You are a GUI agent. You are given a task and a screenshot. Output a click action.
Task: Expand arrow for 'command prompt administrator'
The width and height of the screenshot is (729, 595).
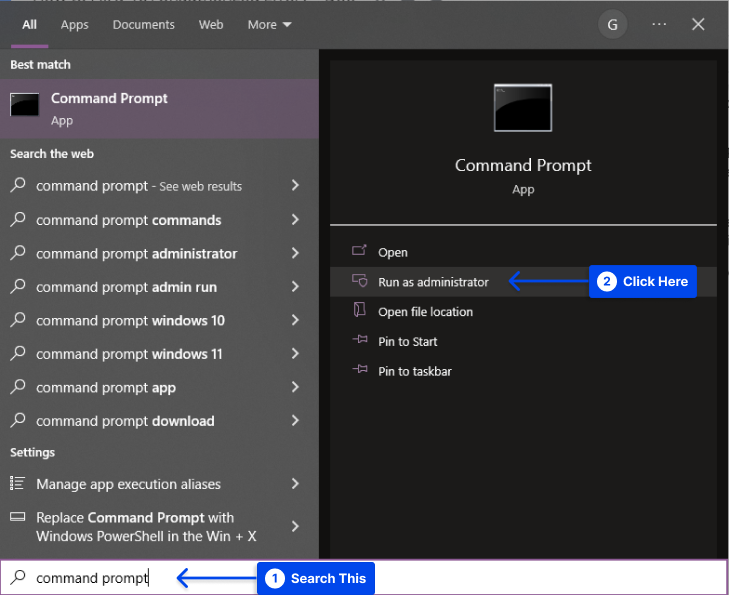point(295,253)
